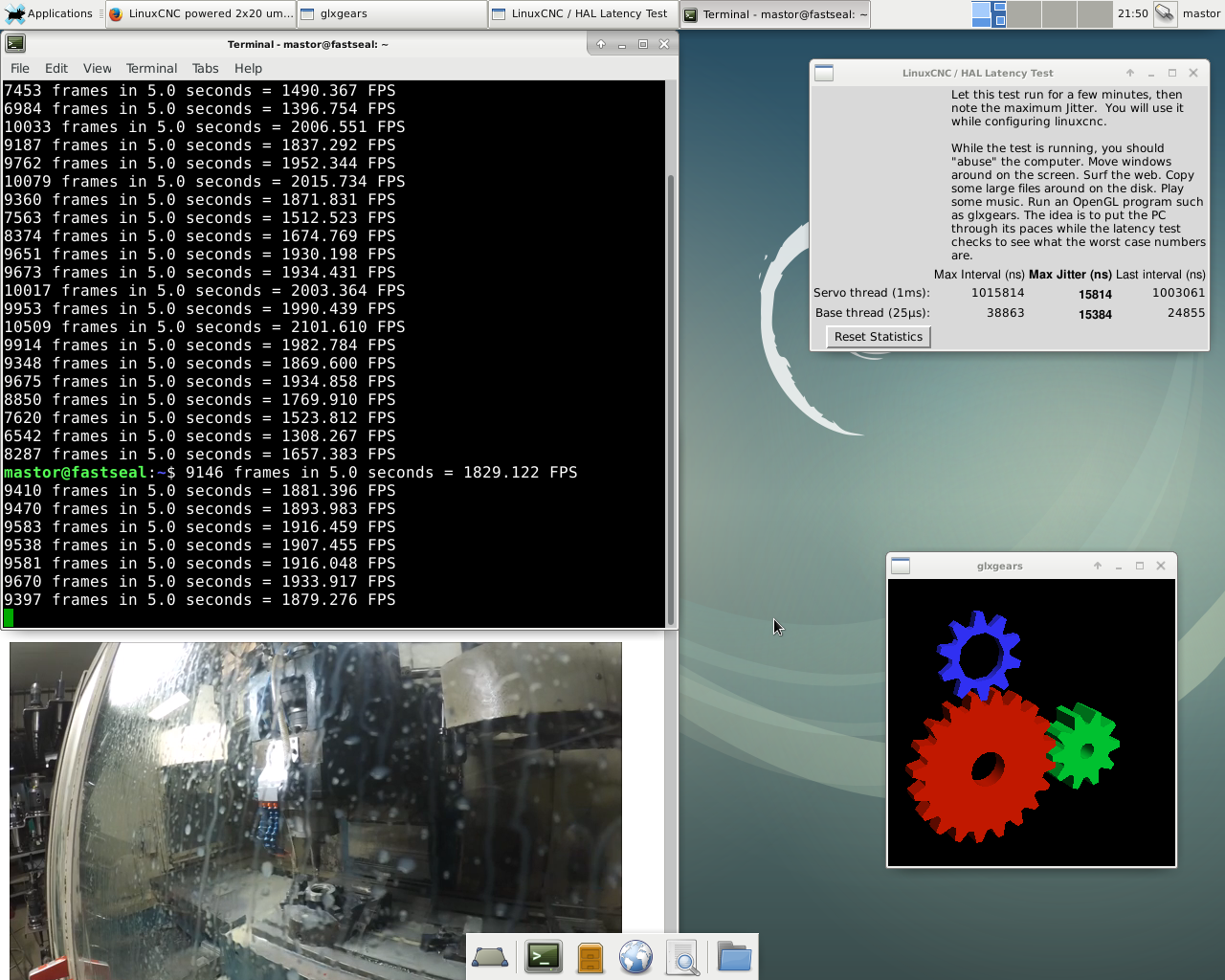
Task: Launch Terminal Emulator from the bottom dock
Action: pyautogui.click(x=544, y=957)
